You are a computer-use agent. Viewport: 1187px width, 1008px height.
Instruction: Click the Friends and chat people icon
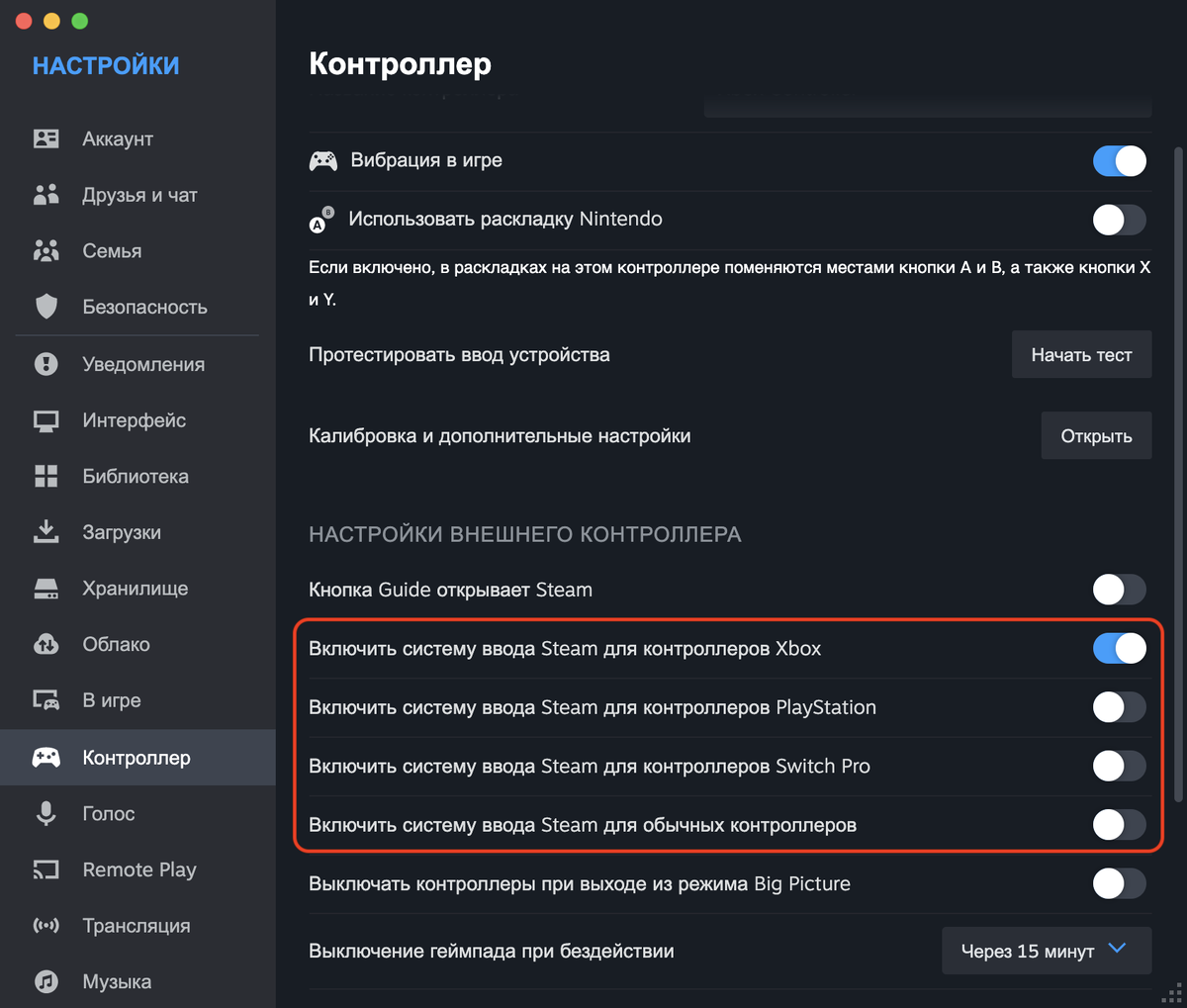[46, 195]
